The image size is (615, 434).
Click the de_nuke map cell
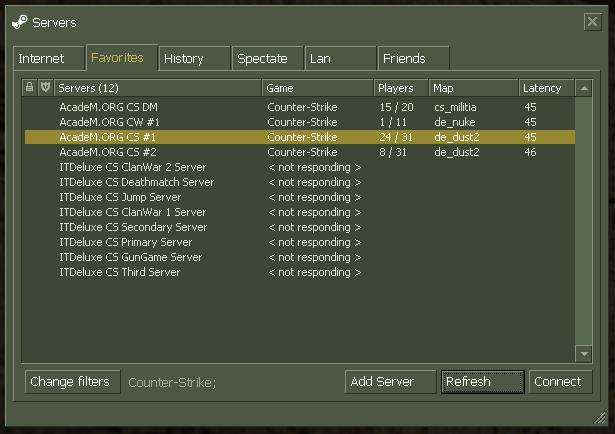(x=455, y=122)
